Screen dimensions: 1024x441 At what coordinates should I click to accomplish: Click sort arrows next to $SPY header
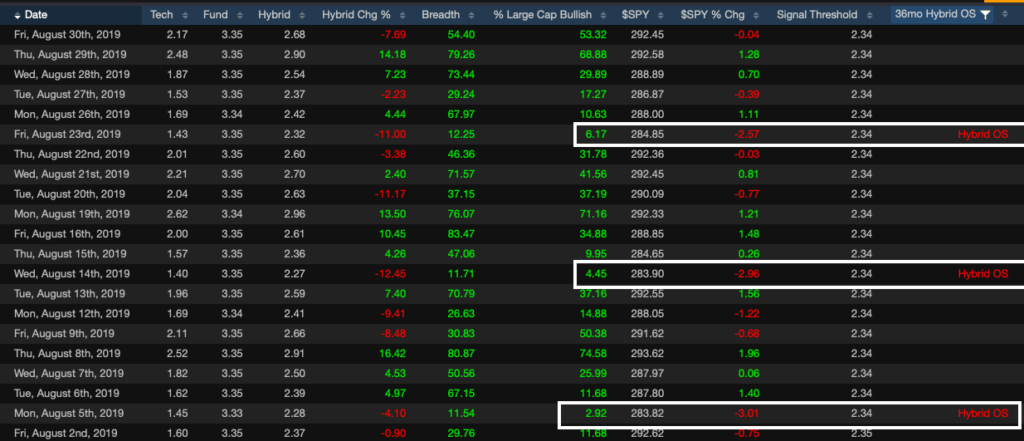tap(662, 14)
